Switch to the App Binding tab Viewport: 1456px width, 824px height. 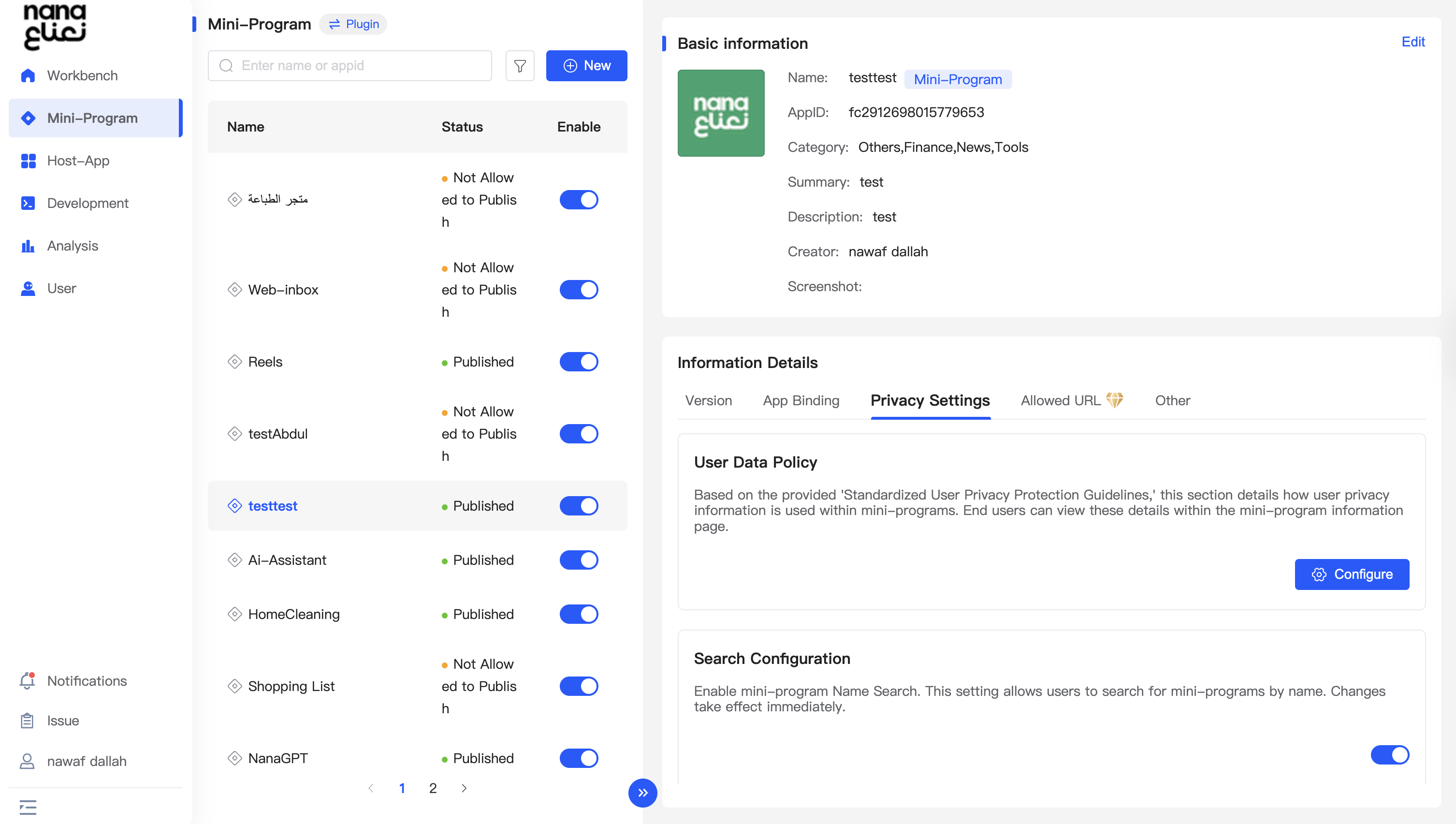pos(801,401)
